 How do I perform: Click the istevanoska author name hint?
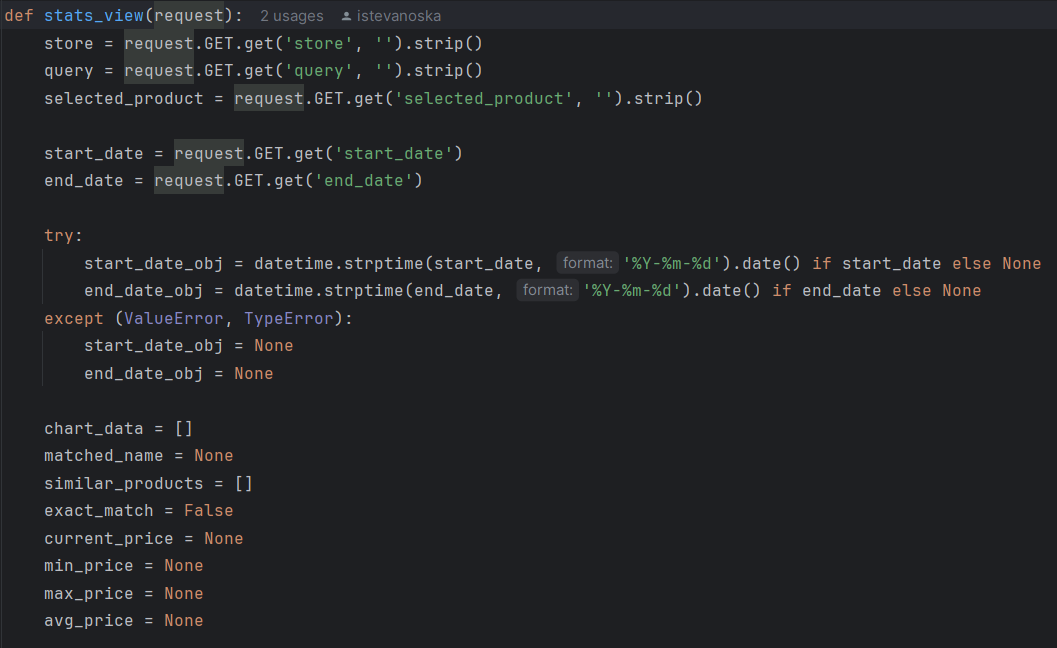tap(398, 16)
